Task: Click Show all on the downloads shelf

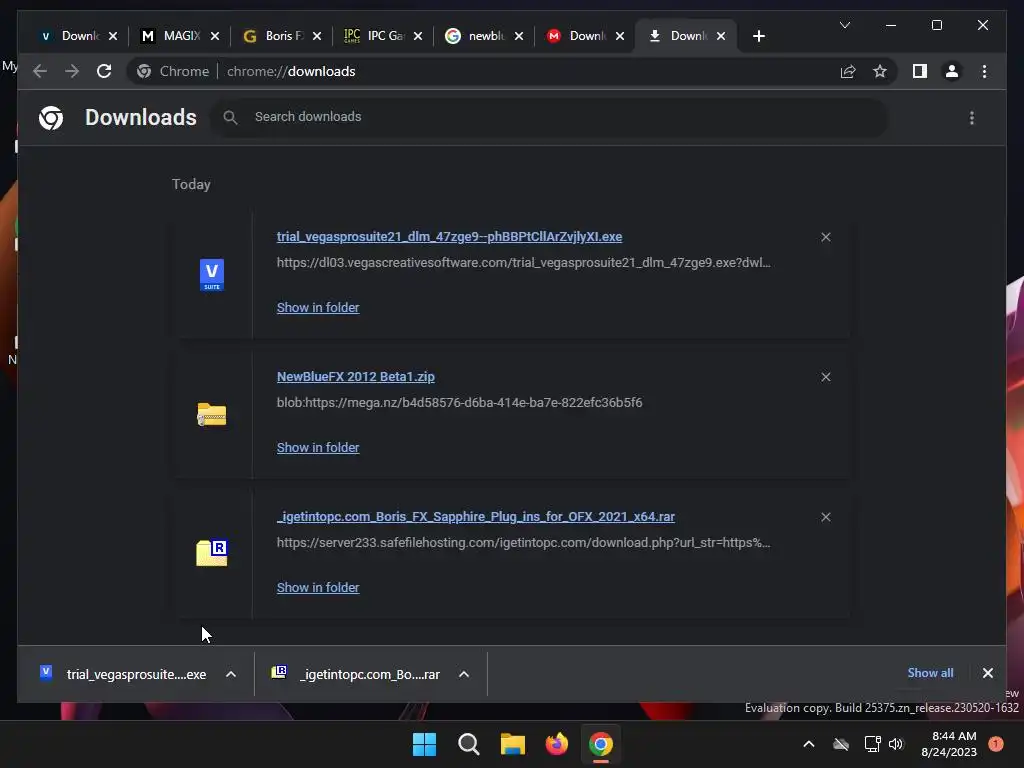Action: point(930,673)
